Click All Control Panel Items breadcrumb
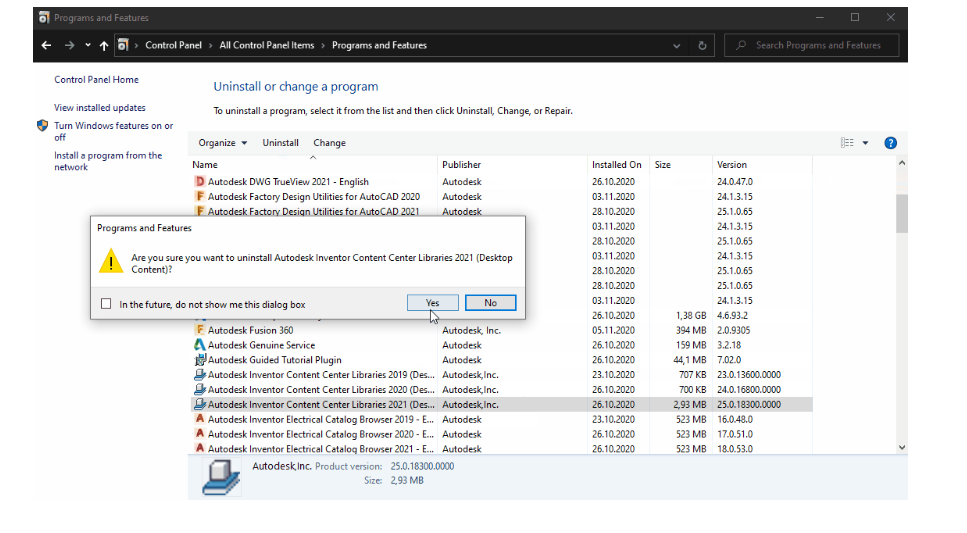 (x=266, y=45)
